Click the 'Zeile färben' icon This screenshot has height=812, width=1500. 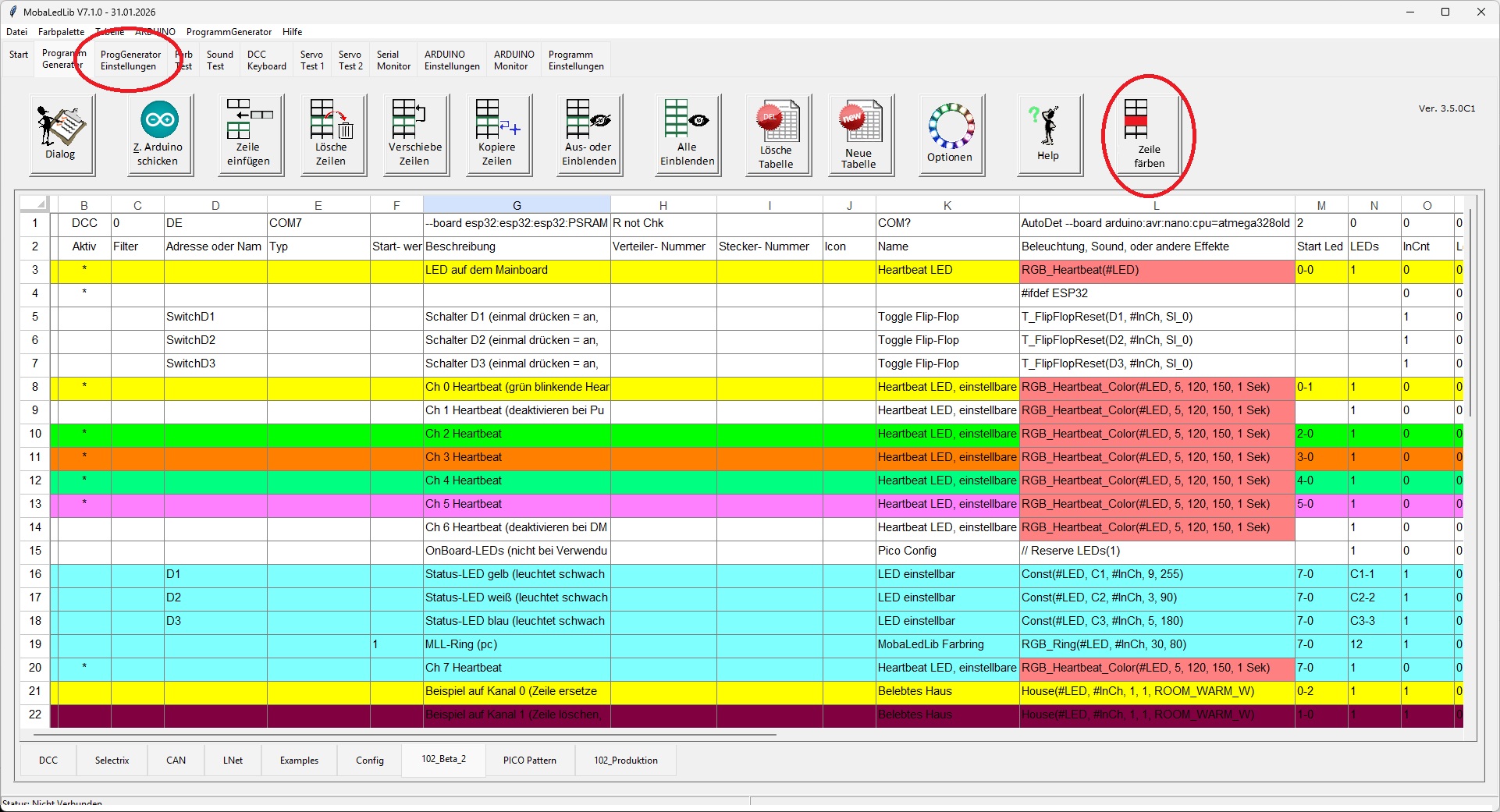point(1149,133)
